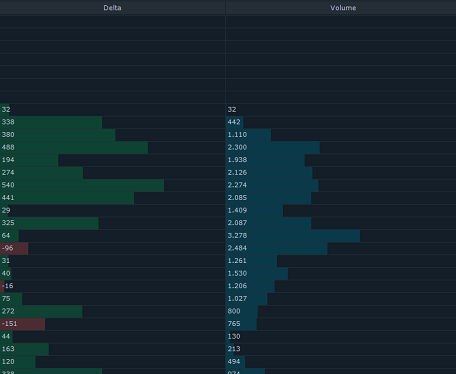The height and width of the screenshot is (374, 456).
Task: Click the Delta value 380
Action: coord(8,134)
